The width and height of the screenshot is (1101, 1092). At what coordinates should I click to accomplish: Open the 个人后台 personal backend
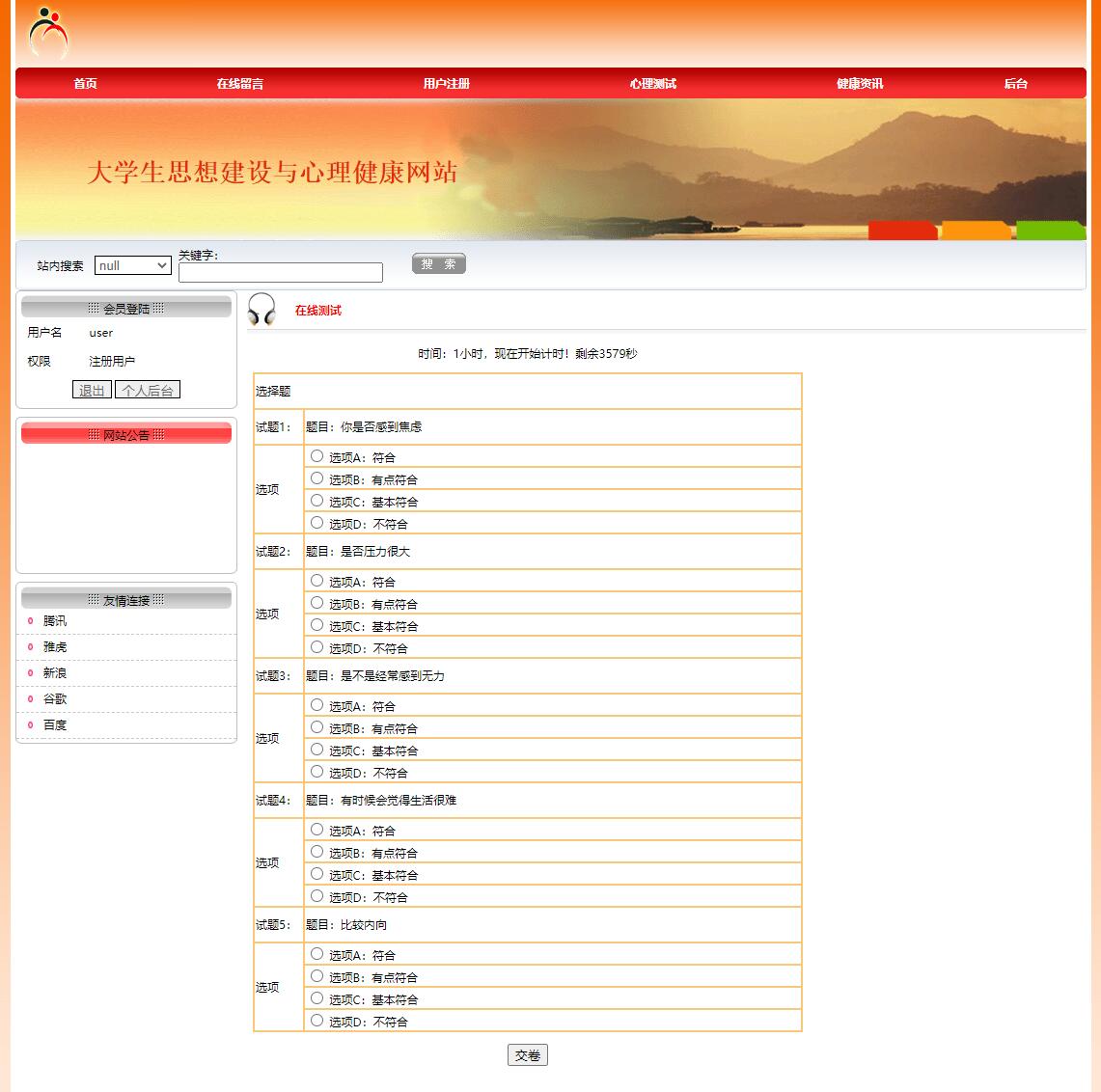(x=148, y=390)
